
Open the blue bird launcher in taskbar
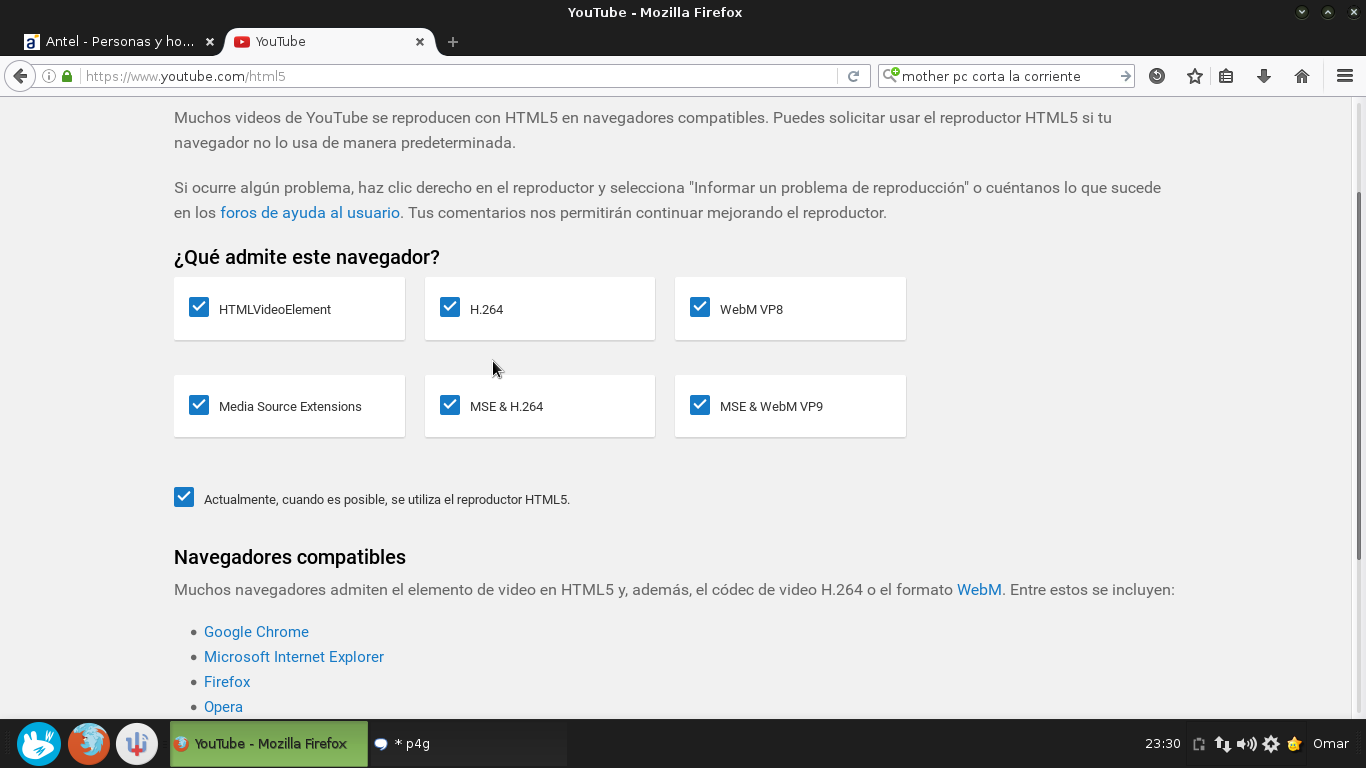pos(39,744)
